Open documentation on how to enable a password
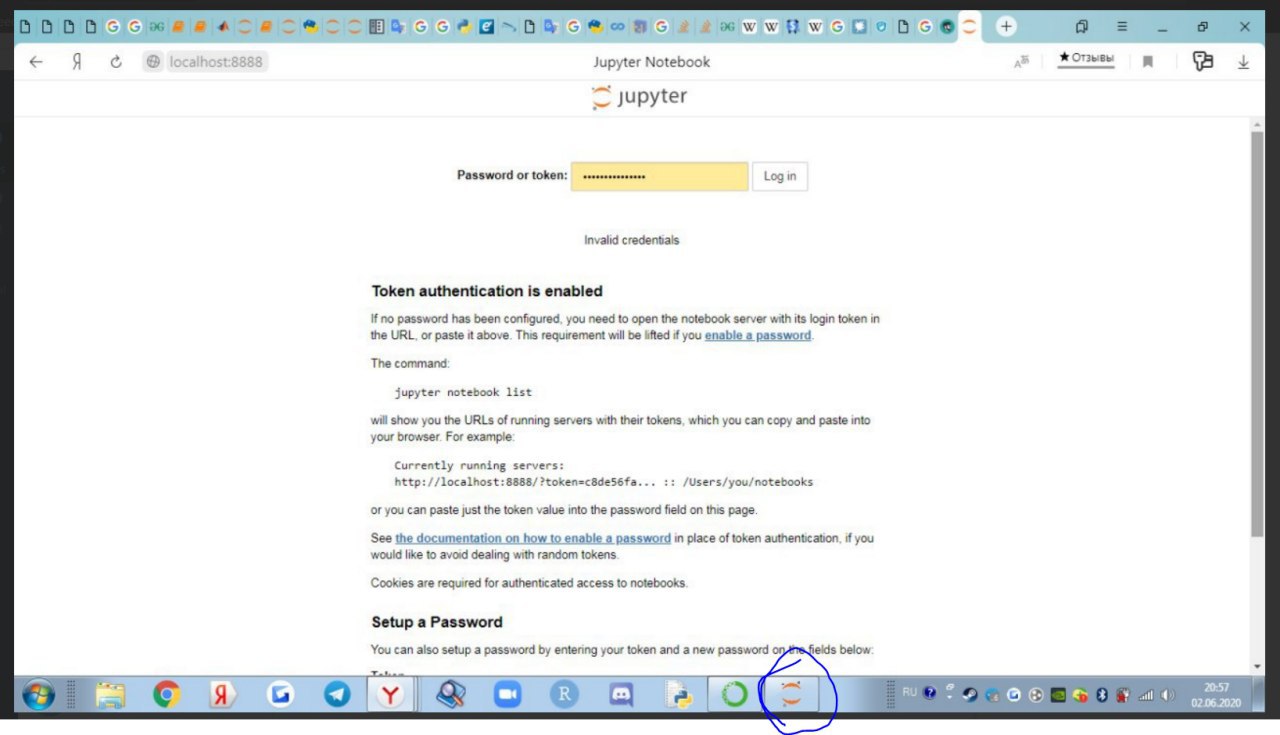1280x735 pixels. (x=533, y=538)
